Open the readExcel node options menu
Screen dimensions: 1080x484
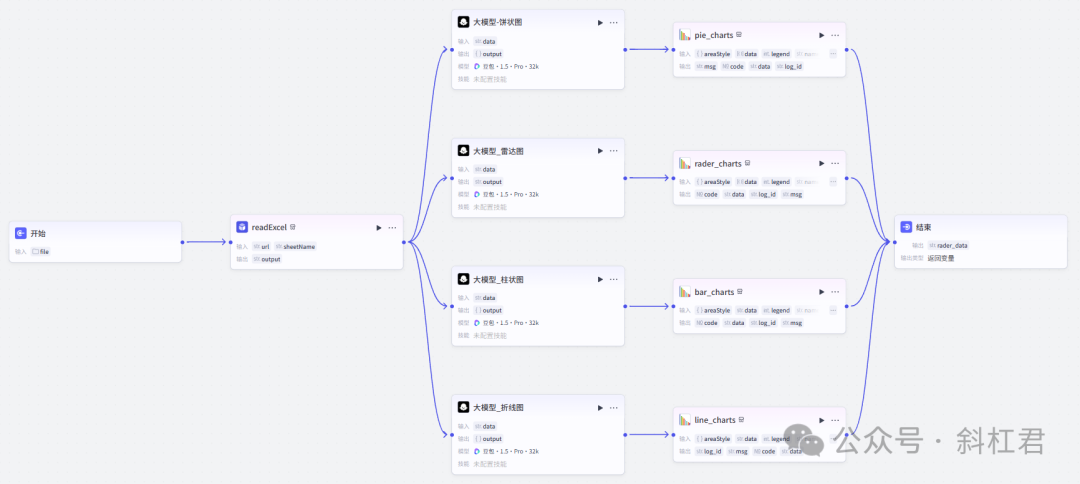(392, 227)
